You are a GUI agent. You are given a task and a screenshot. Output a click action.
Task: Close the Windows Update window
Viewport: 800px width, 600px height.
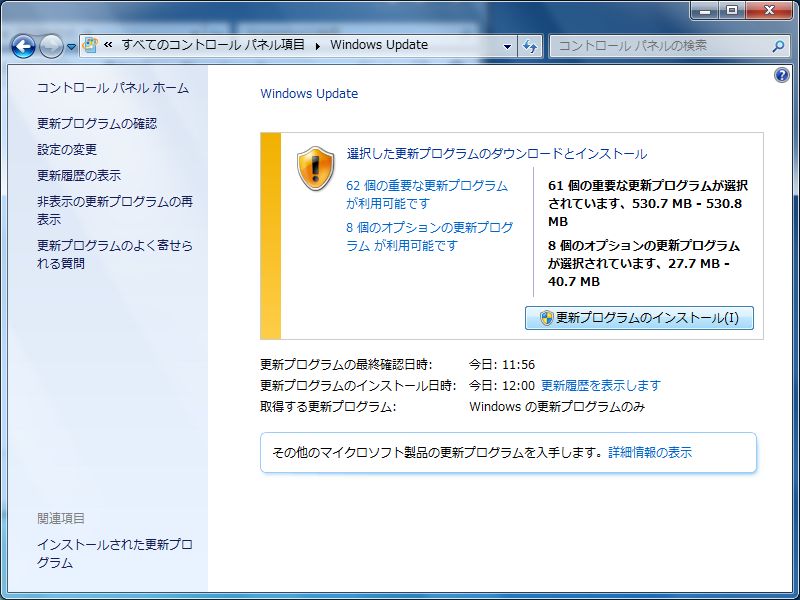769,11
